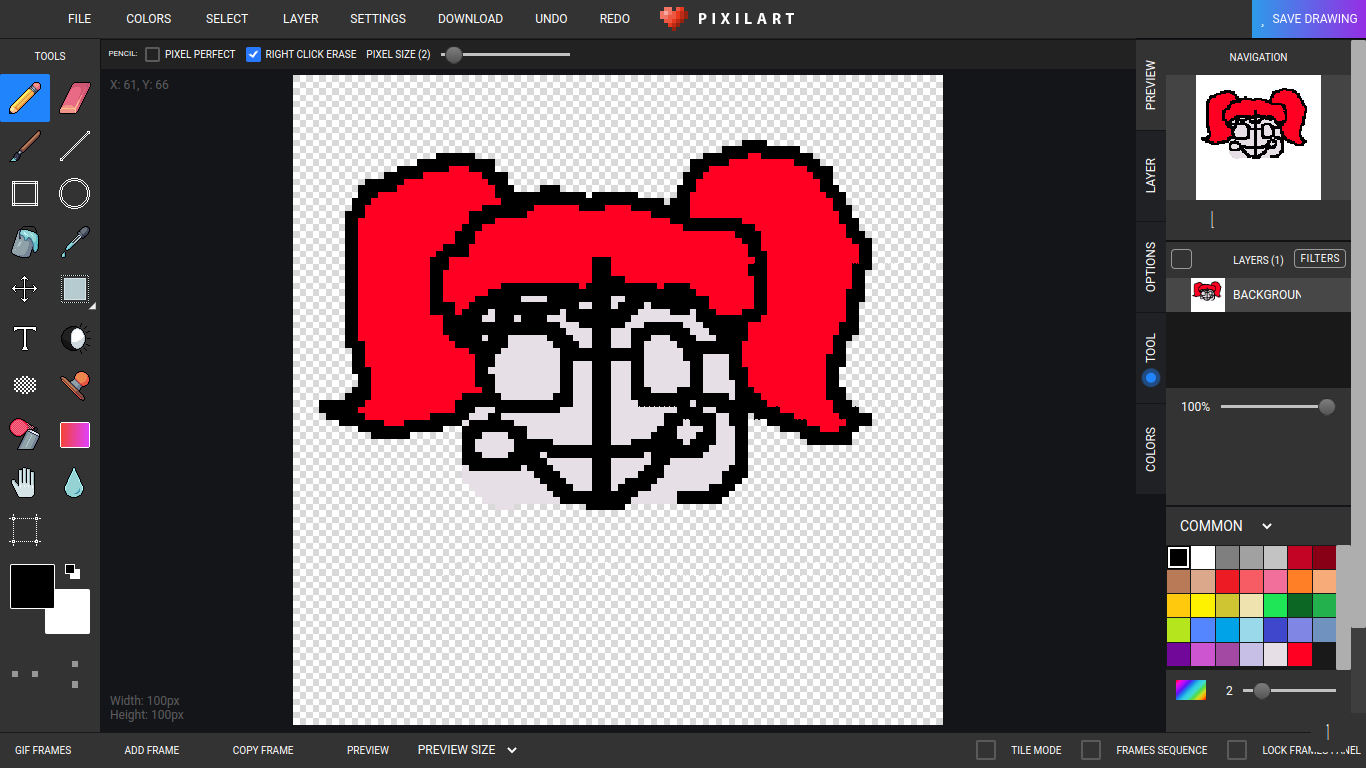Toggle Tile Mode on
This screenshot has height=768, width=1366.
pyautogui.click(x=985, y=749)
